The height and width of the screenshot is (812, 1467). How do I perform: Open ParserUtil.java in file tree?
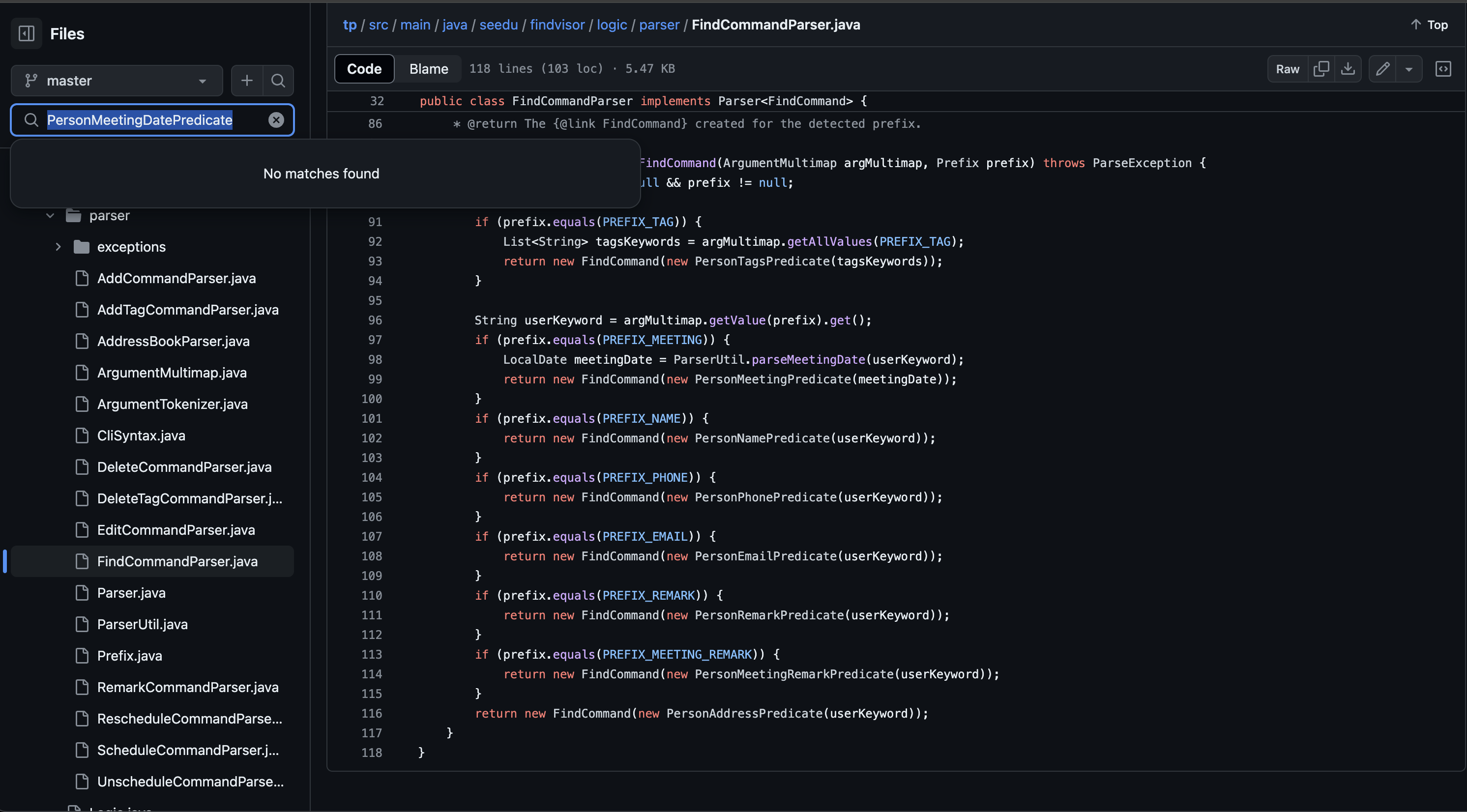[143, 624]
